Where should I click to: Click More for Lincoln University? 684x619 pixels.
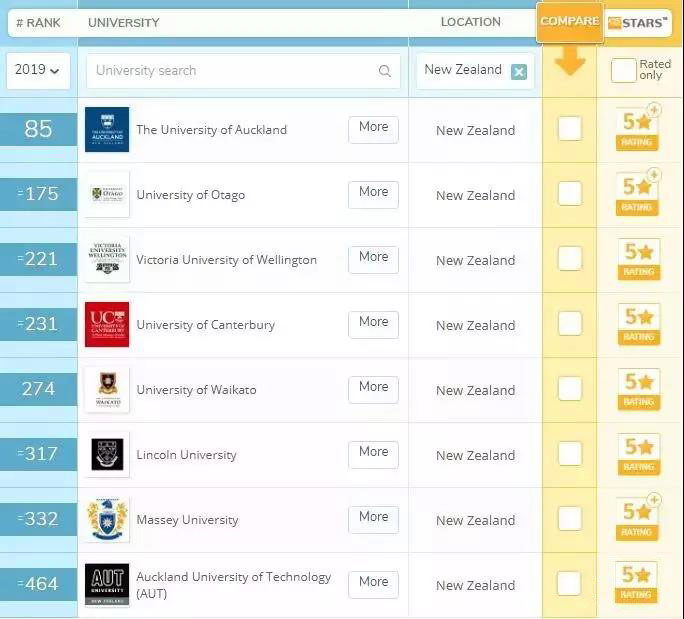[x=373, y=455]
